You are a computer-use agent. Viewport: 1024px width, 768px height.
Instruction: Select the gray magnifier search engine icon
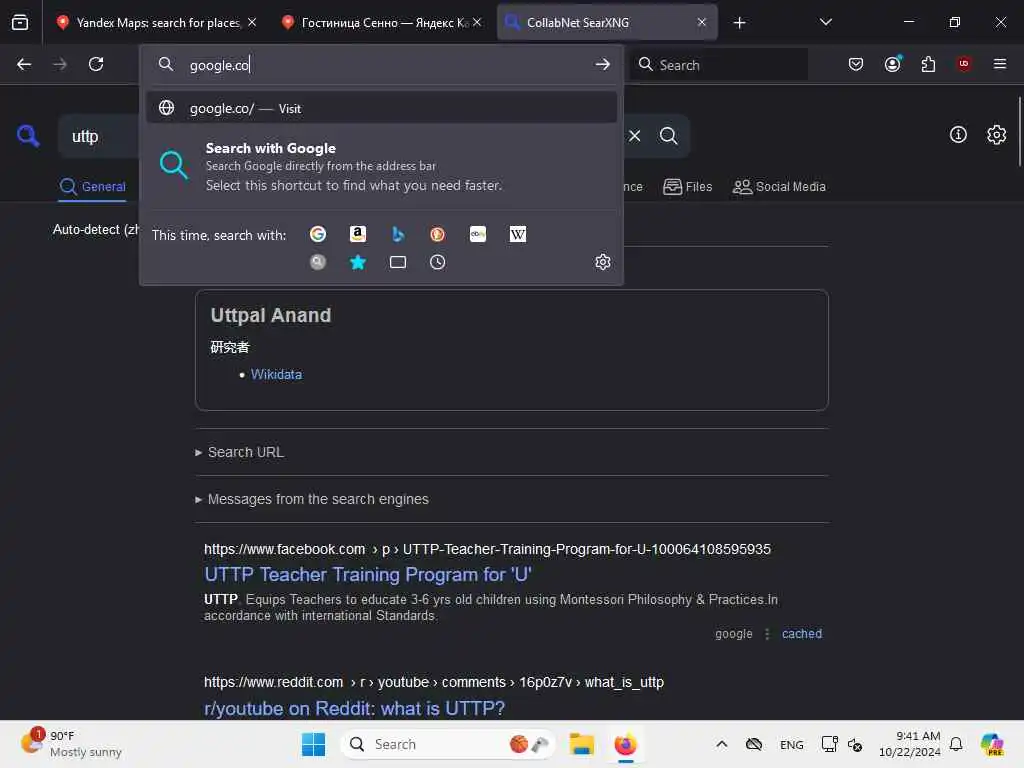(318, 262)
